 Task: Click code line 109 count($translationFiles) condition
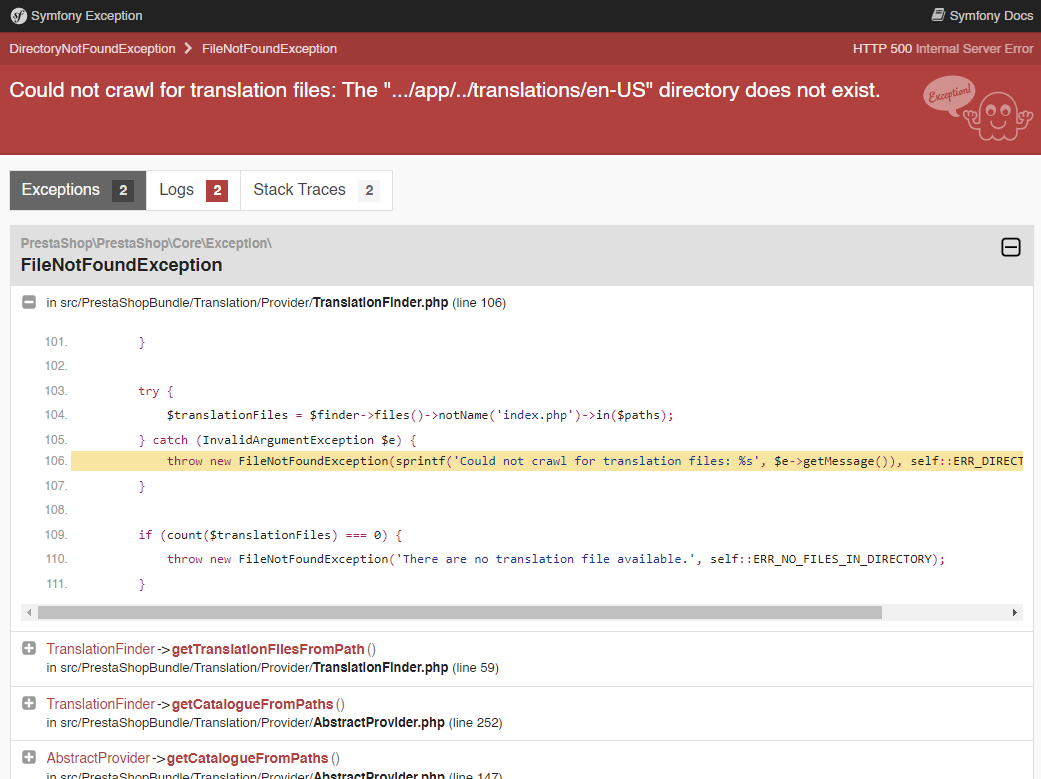click(x=270, y=535)
